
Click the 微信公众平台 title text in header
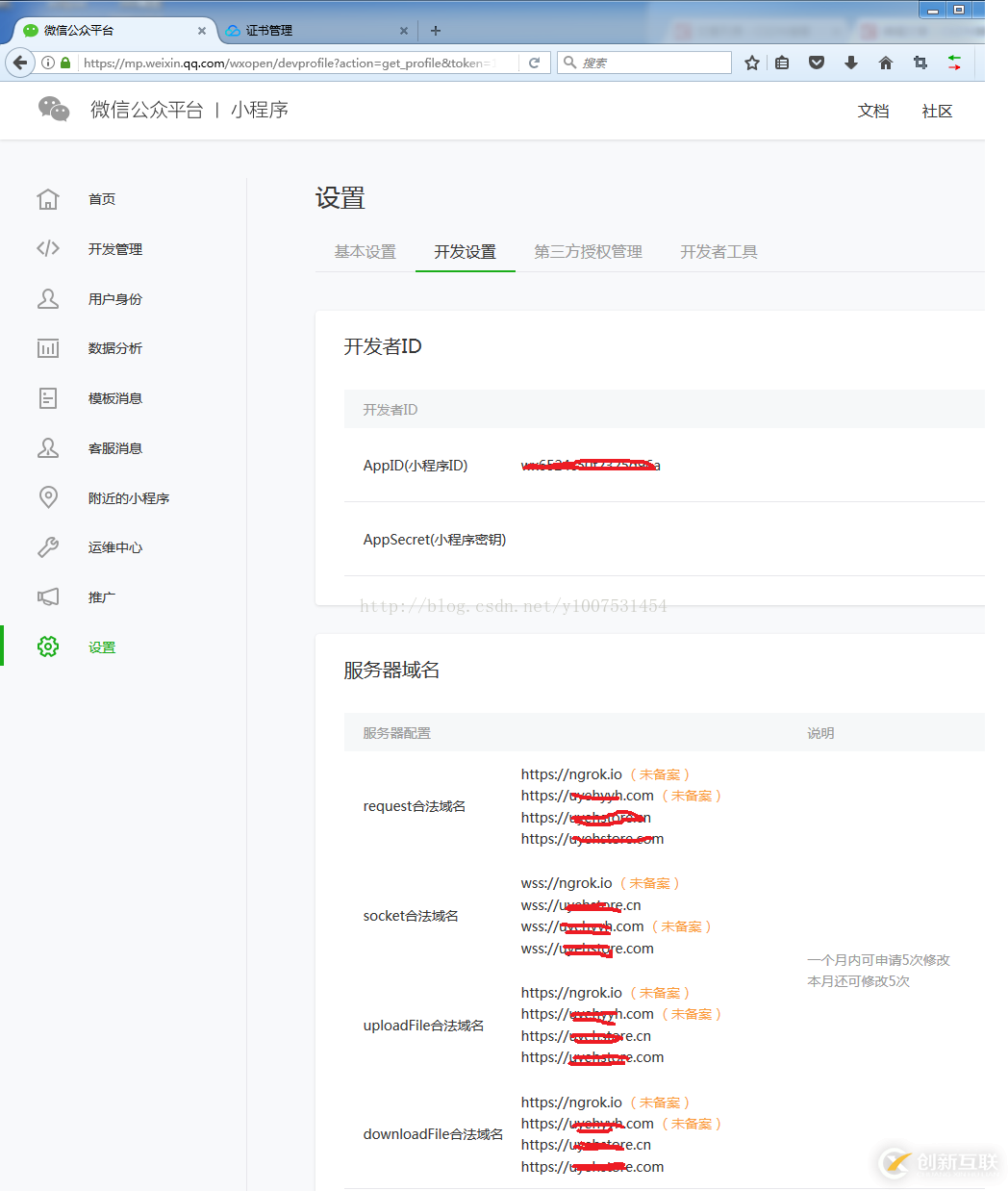coord(147,110)
